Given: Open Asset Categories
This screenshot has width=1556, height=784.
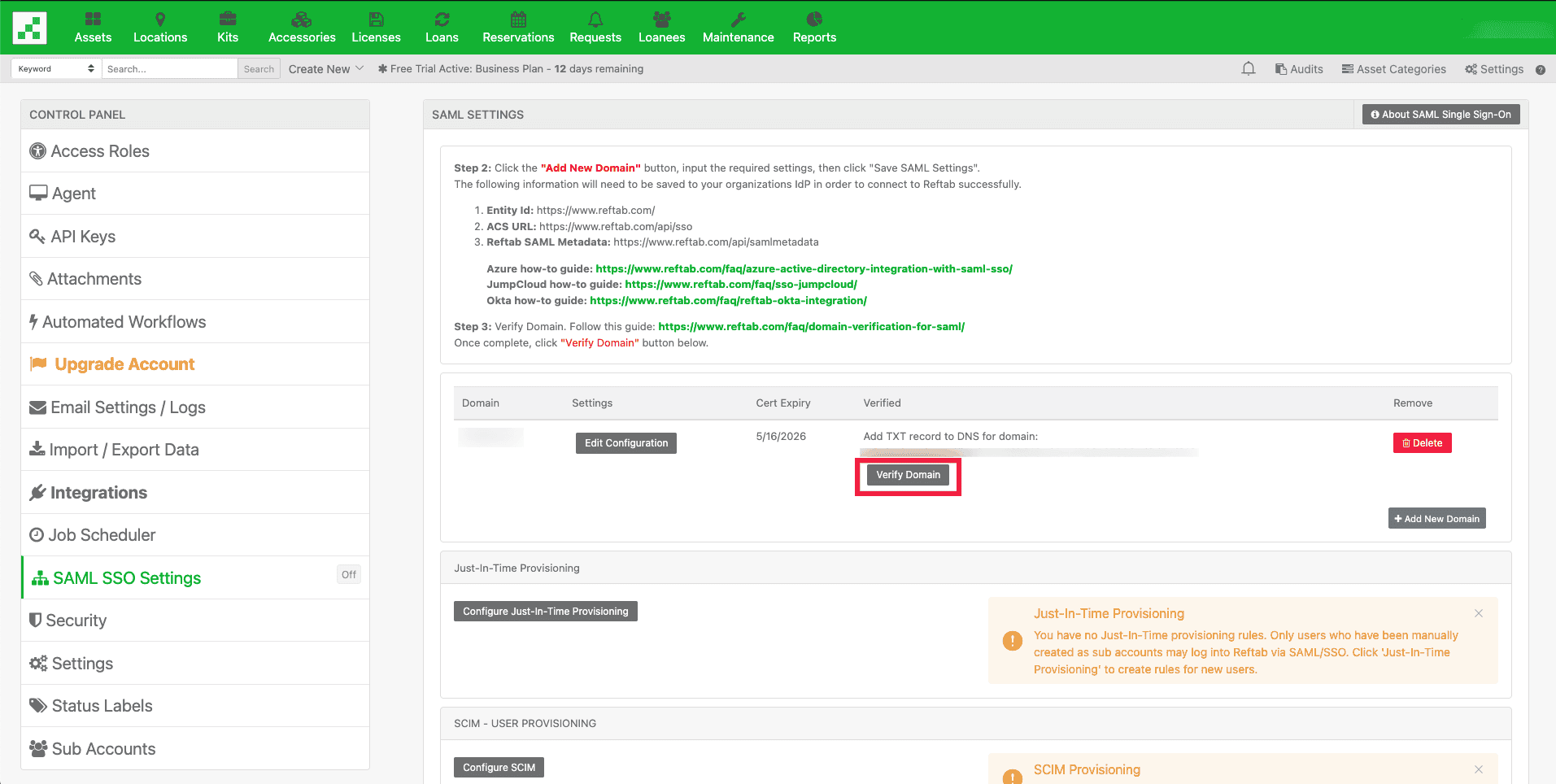Looking at the screenshot, I should [1394, 69].
